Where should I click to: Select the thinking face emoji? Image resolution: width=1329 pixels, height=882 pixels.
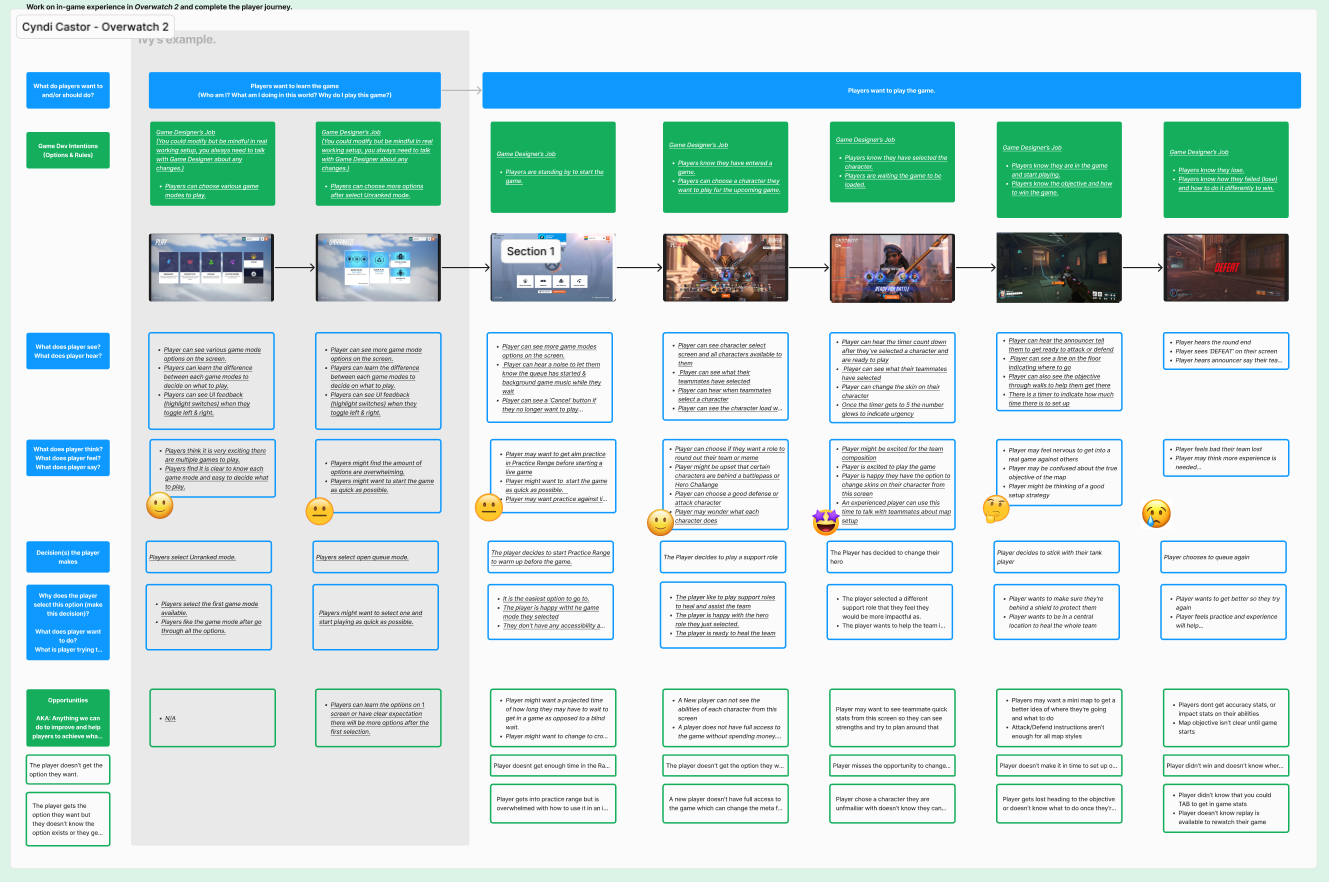[x=995, y=509]
